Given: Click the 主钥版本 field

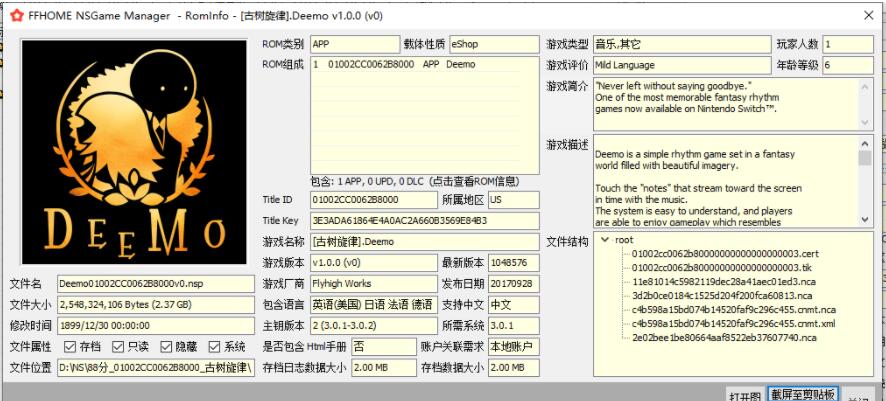Looking at the screenshot, I should (x=374, y=326).
